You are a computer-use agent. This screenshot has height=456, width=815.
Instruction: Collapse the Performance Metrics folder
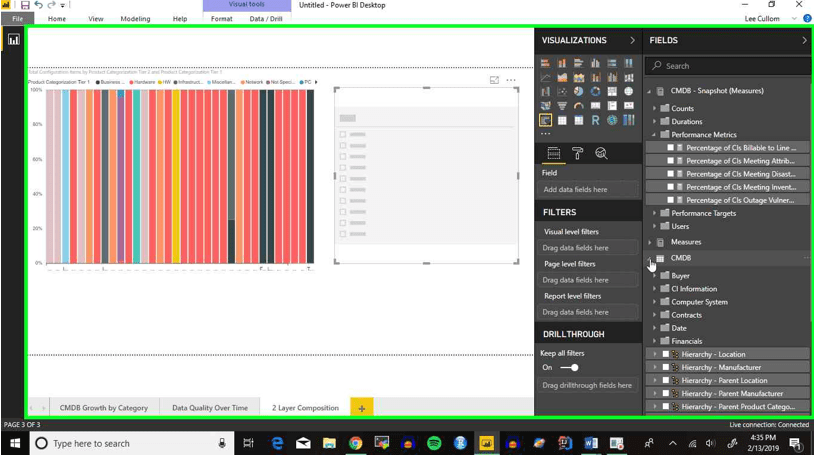tap(654, 134)
